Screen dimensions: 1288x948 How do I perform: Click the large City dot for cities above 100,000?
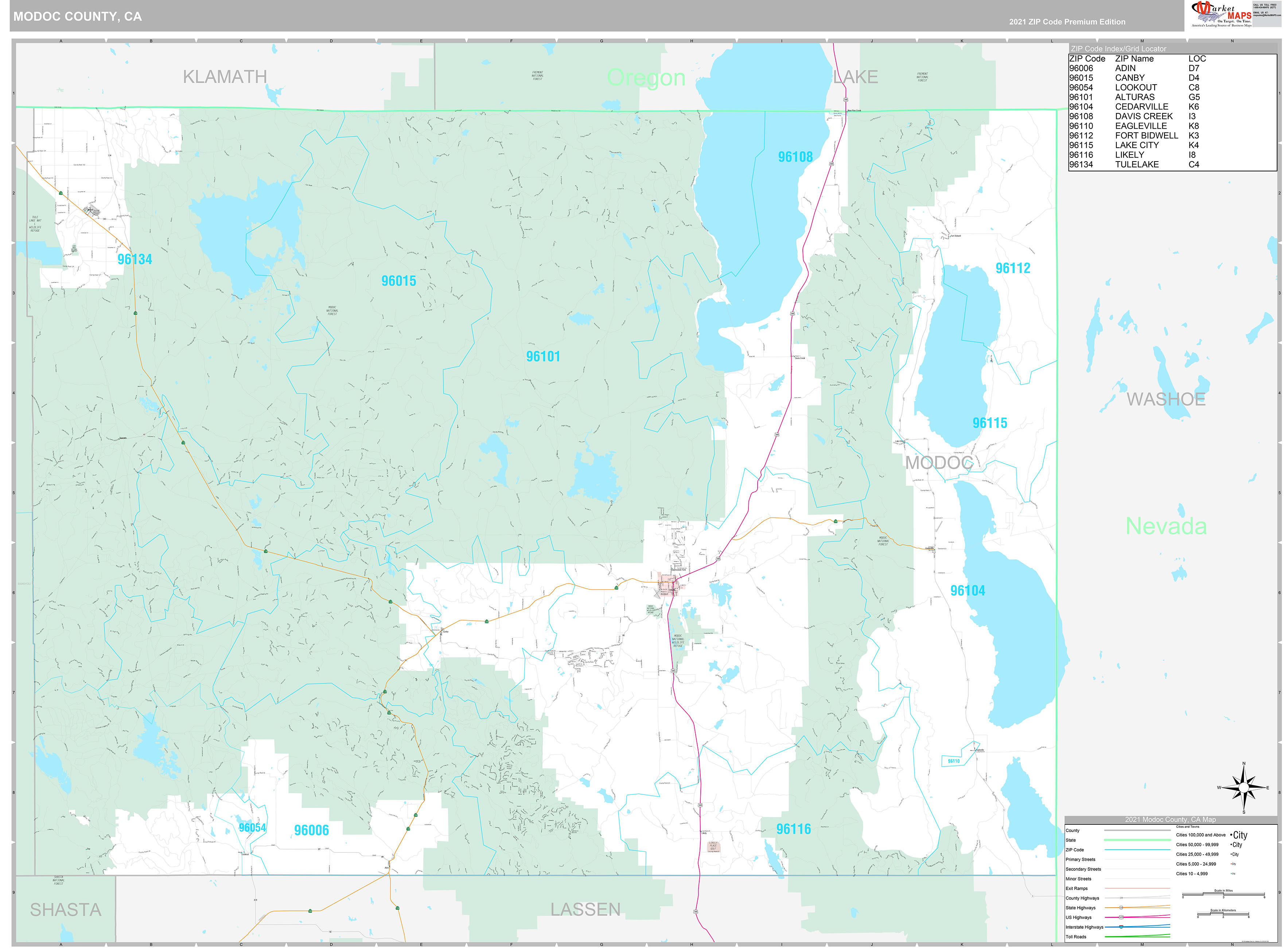tap(1232, 836)
